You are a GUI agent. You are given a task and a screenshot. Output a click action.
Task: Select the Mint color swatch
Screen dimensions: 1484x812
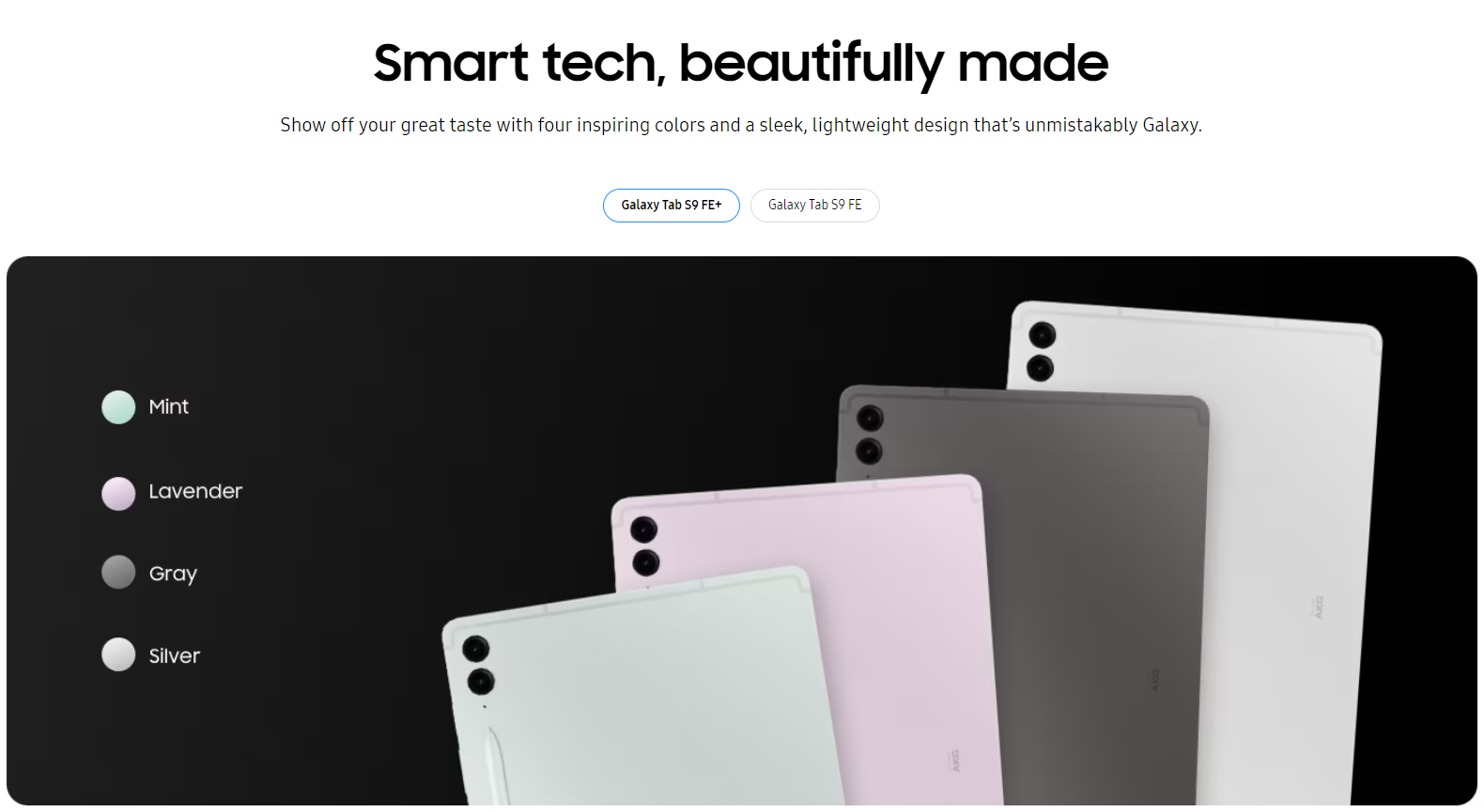click(x=118, y=407)
